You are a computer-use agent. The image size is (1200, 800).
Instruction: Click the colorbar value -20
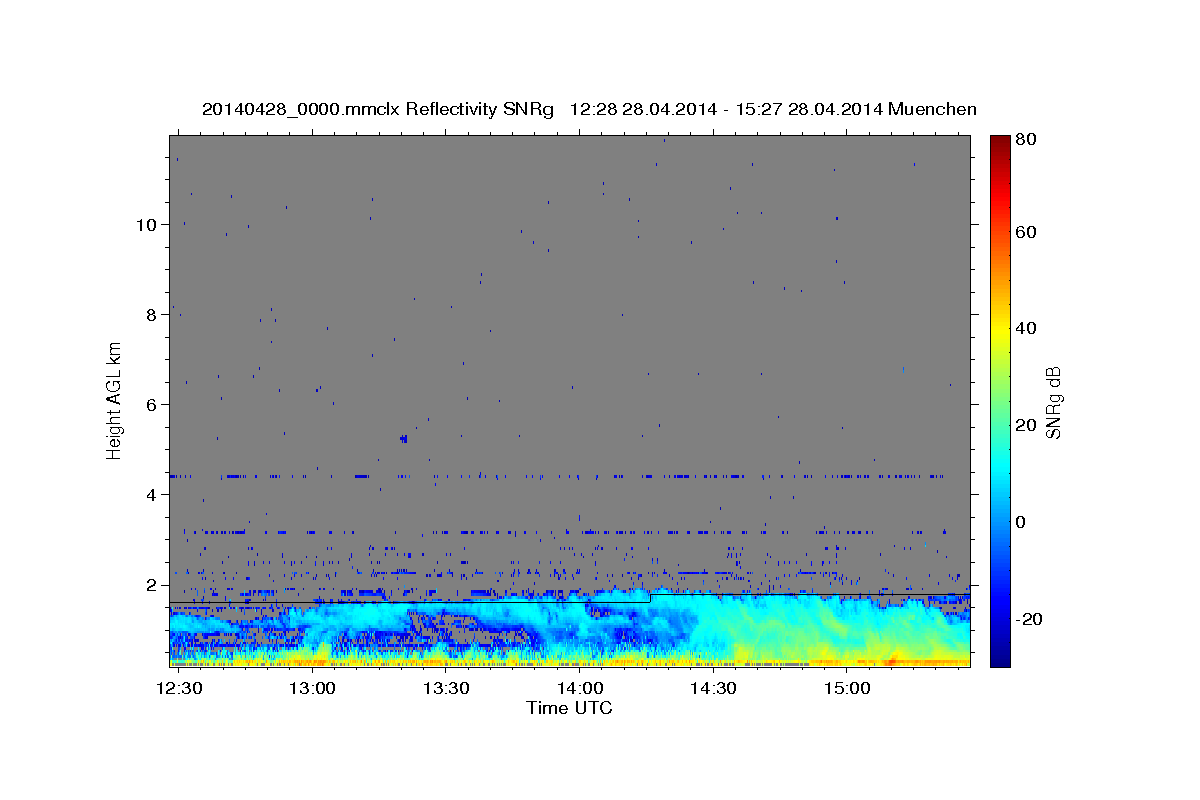tap(1029, 619)
